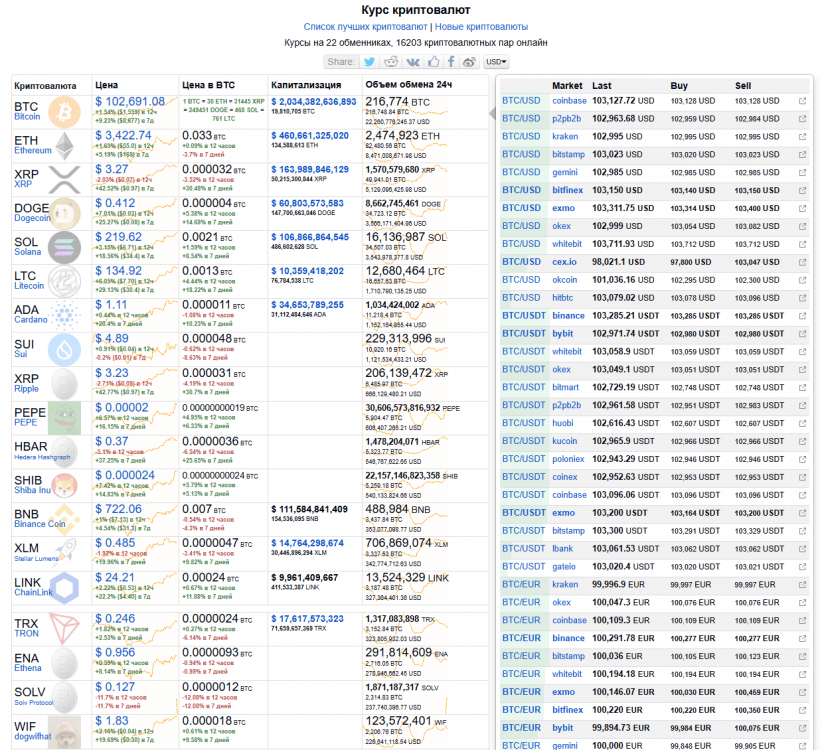This screenshot has width=826, height=750.
Task: Click the bitfinex market link for BTC/USD
Action: (567, 190)
